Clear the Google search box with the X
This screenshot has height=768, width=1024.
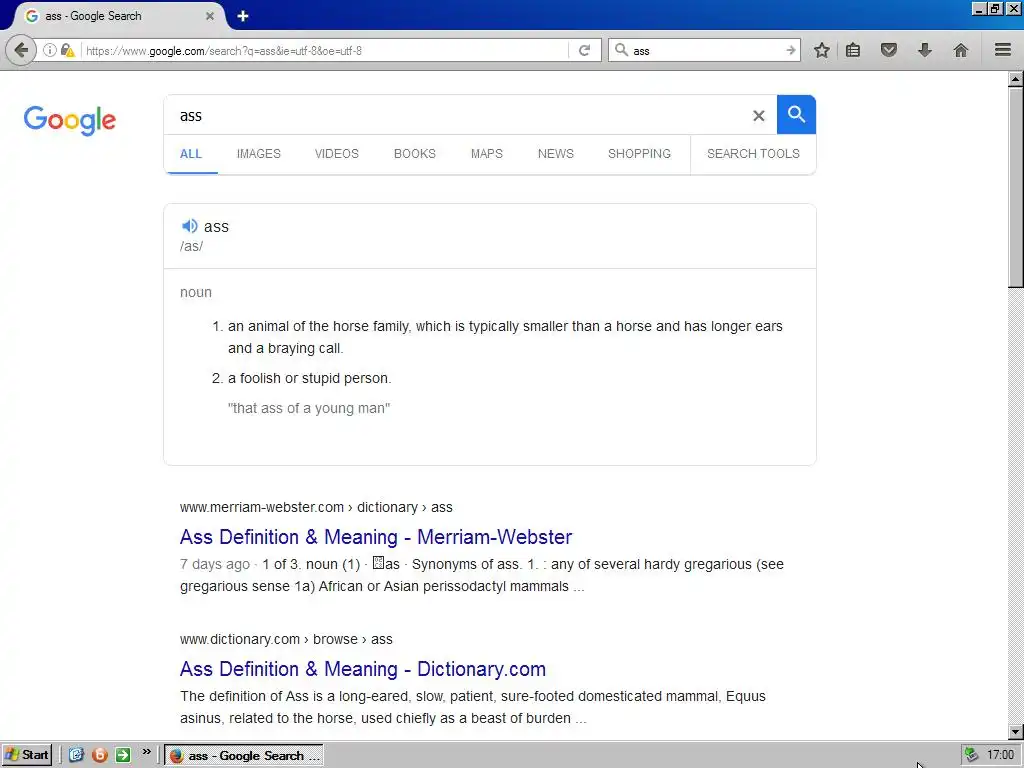[758, 116]
